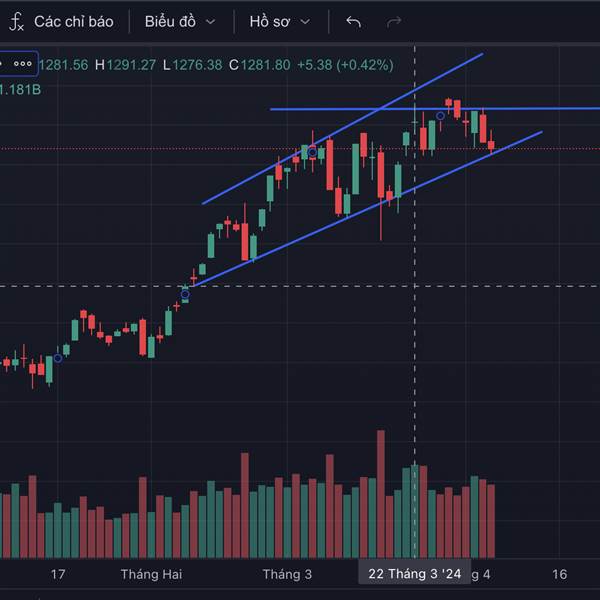Viewport: 600px width, 600px height.
Task: Select the upper blue channel trendline
Action: (342, 129)
